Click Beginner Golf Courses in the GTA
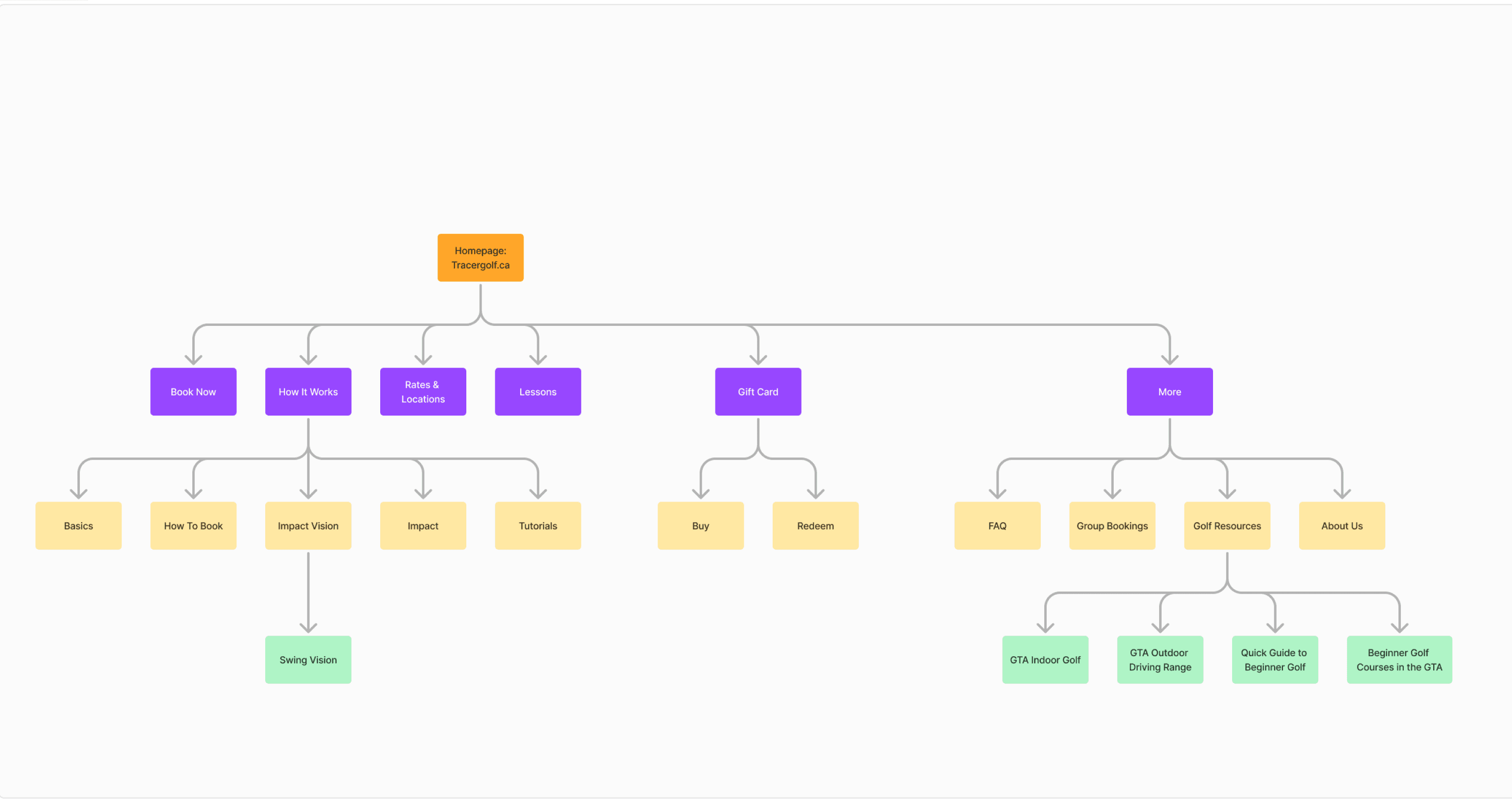The width and height of the screenshot is (1512, 803). click(1398, 659)
